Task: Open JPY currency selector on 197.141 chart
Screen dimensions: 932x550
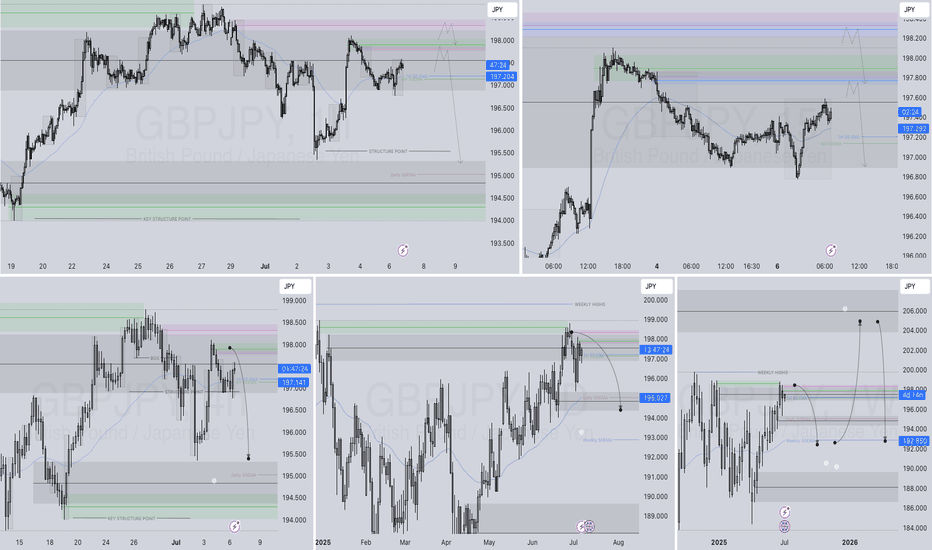Action: pyautogui.click(x=295, y=286)
